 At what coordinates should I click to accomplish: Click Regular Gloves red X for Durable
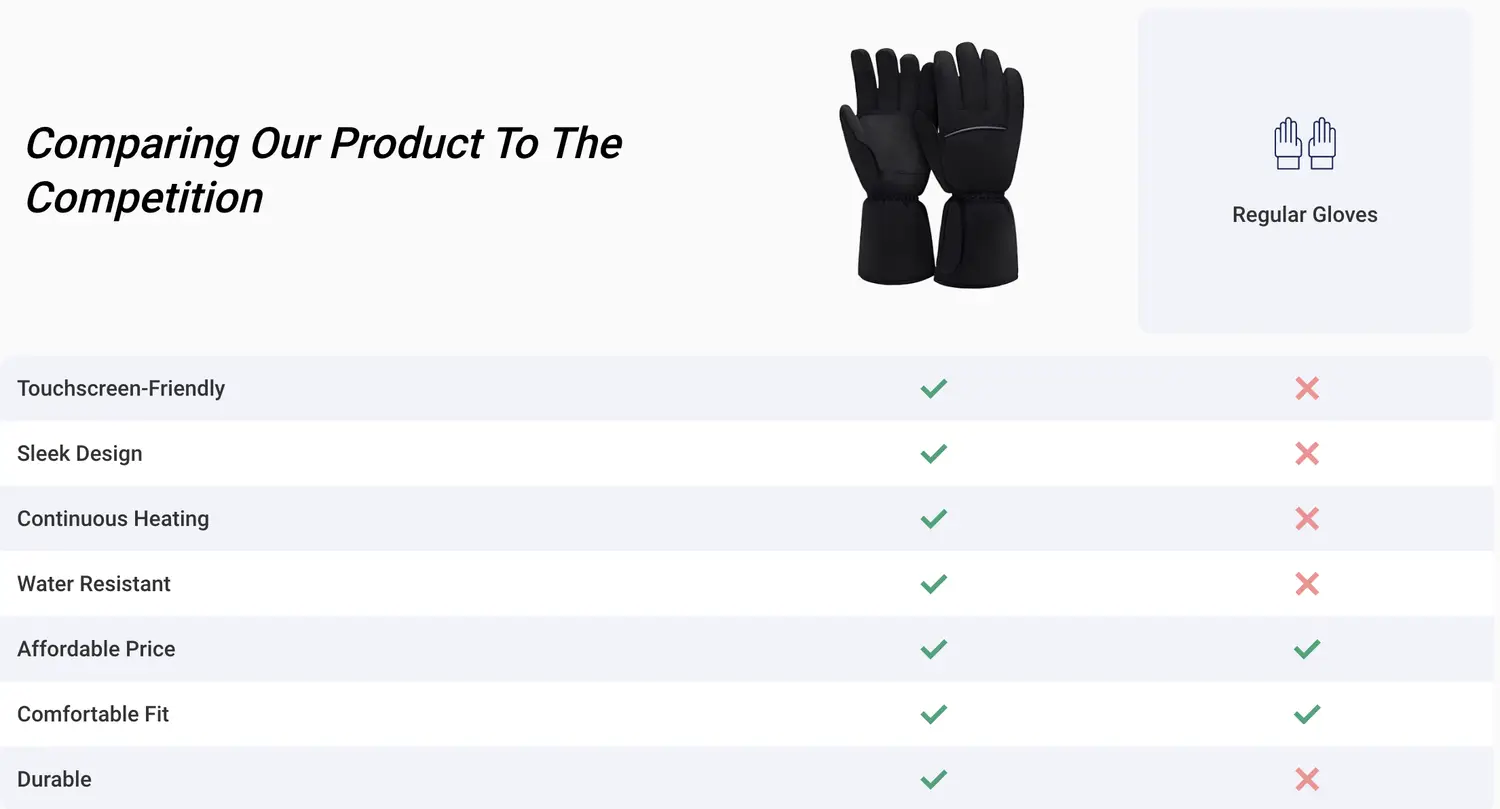tap(1306, 779)
